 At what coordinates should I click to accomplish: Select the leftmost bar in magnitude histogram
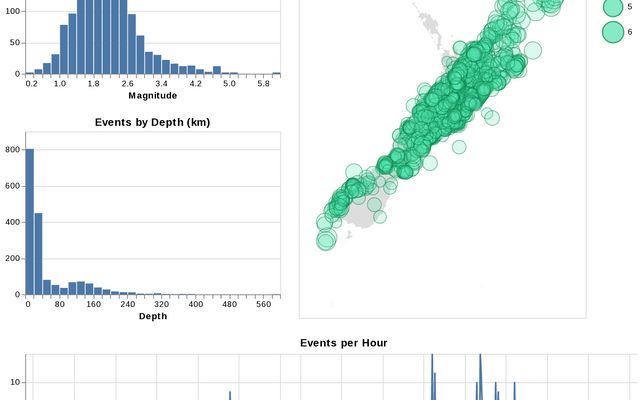point(30,73)
